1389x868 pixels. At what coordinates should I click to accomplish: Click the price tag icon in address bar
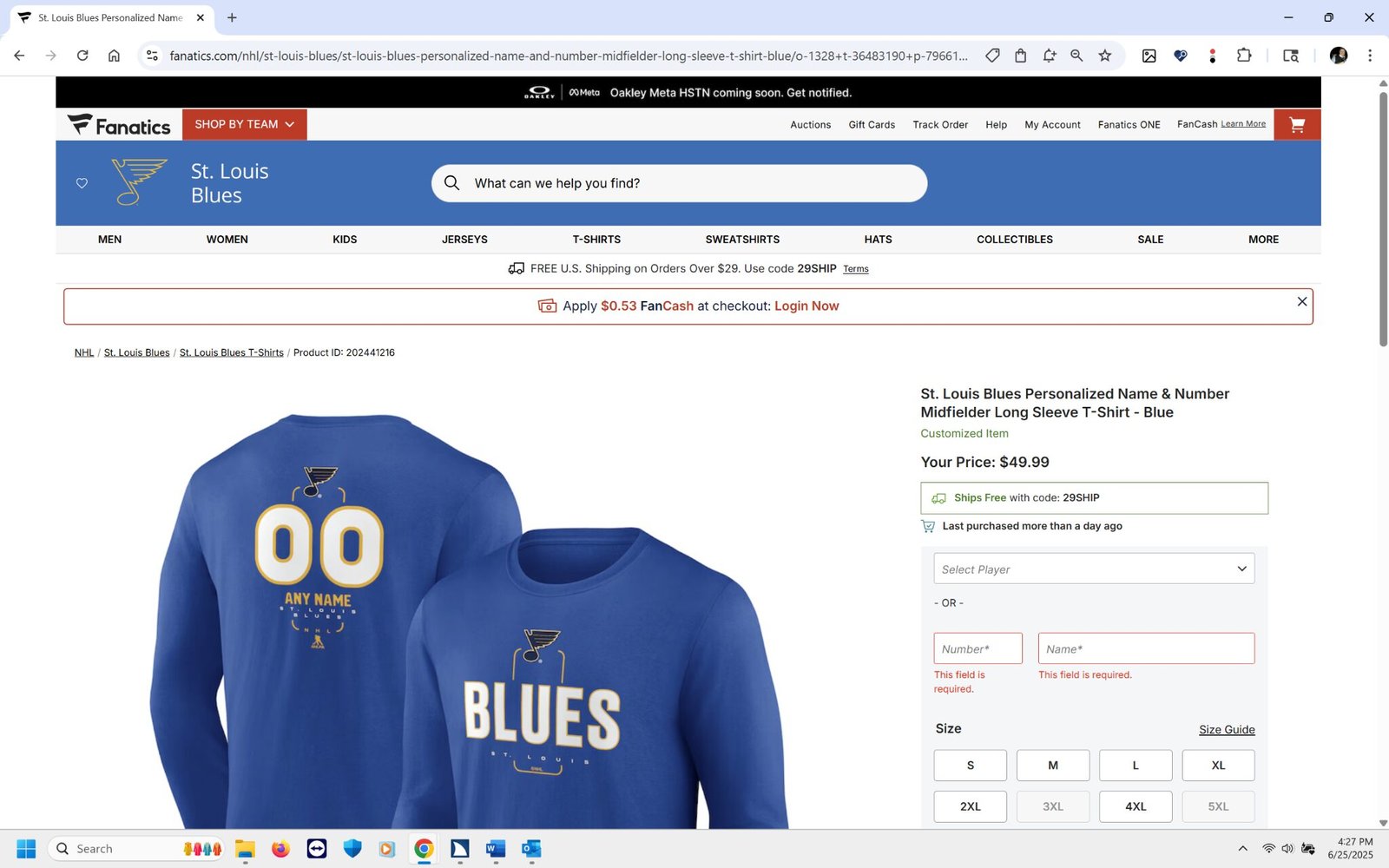992,56
